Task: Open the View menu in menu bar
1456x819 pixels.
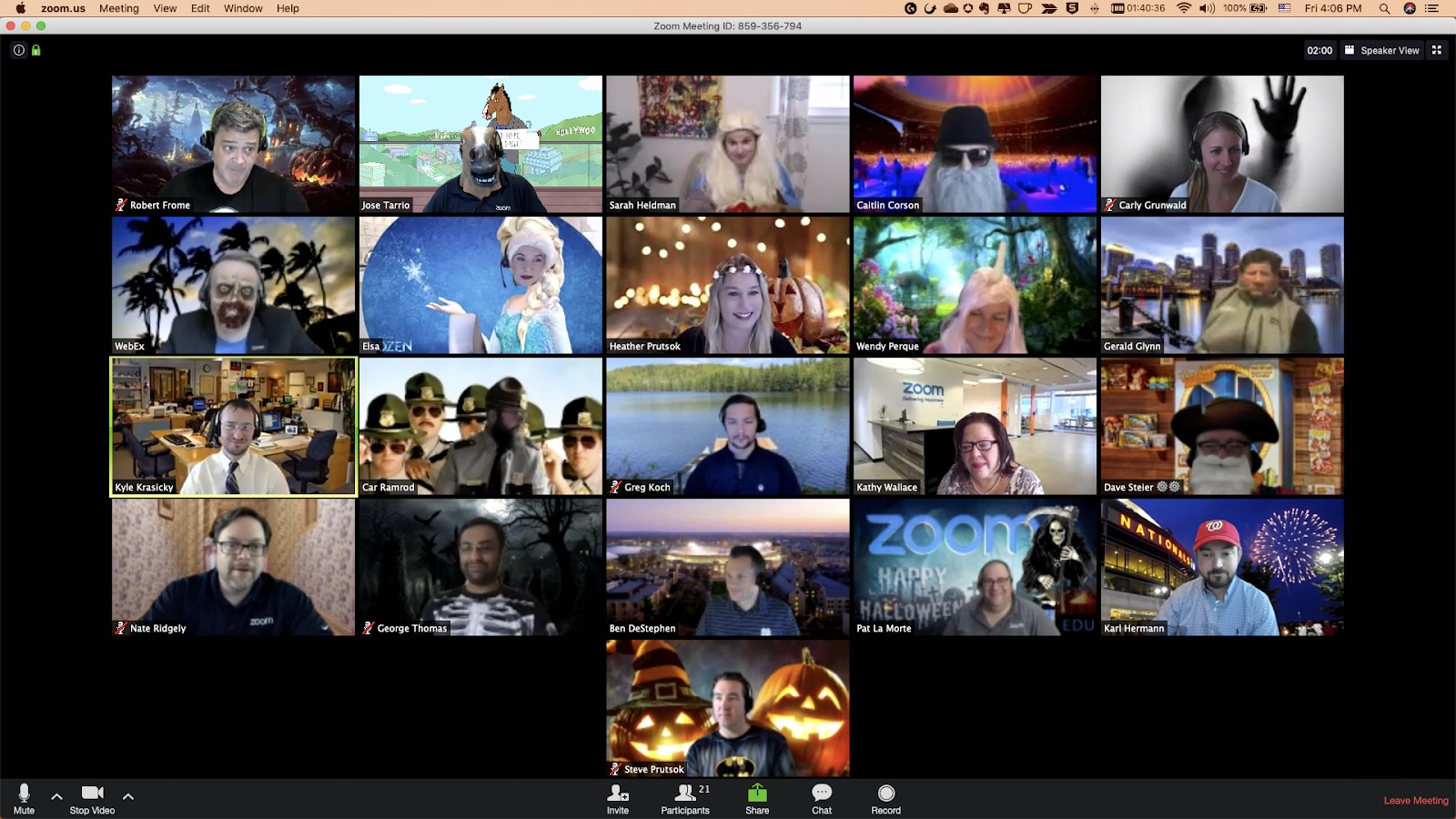Action: tap(165, 8)
